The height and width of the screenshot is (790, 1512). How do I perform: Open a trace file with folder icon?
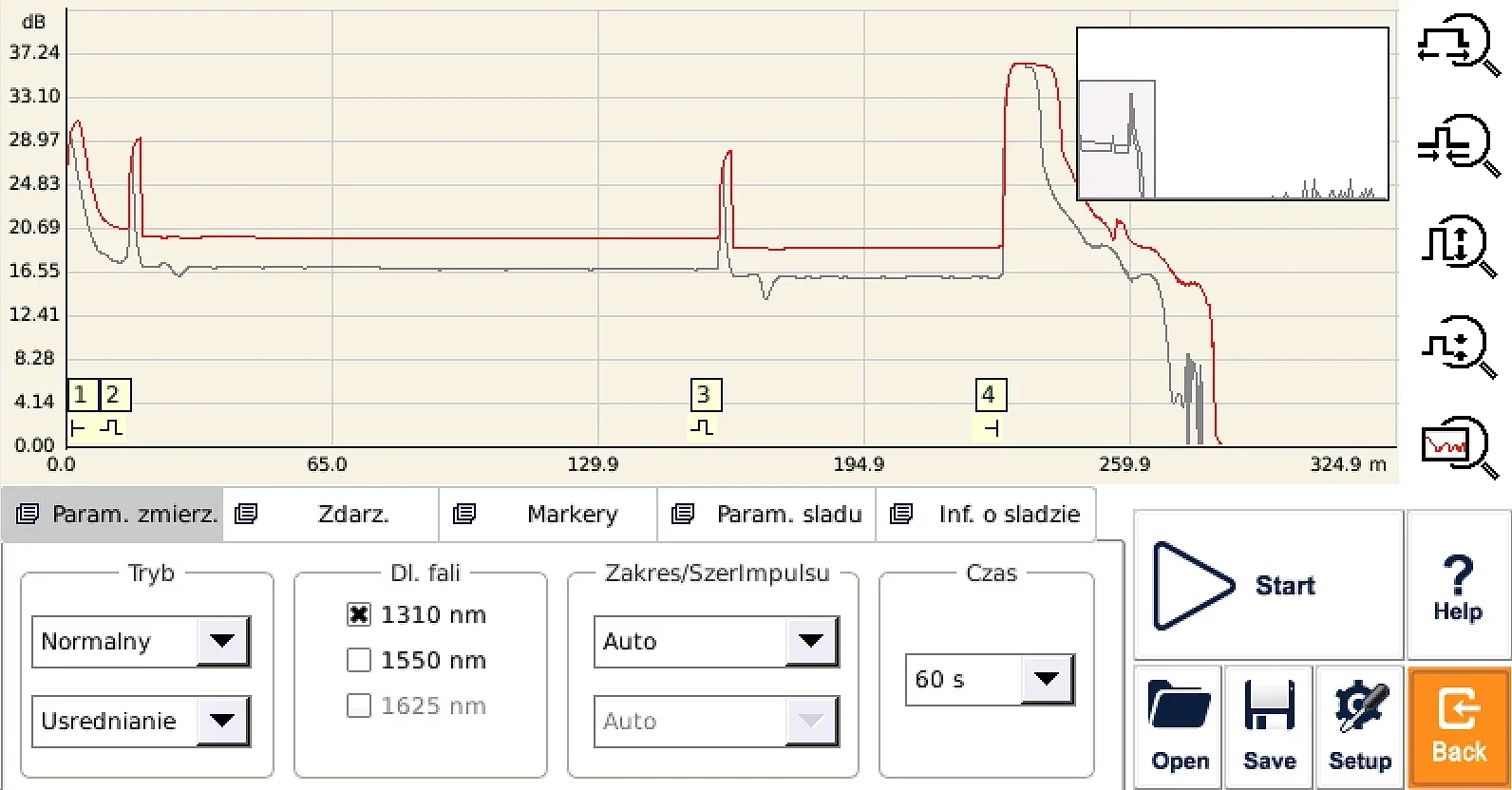[x=1179, y=727]
